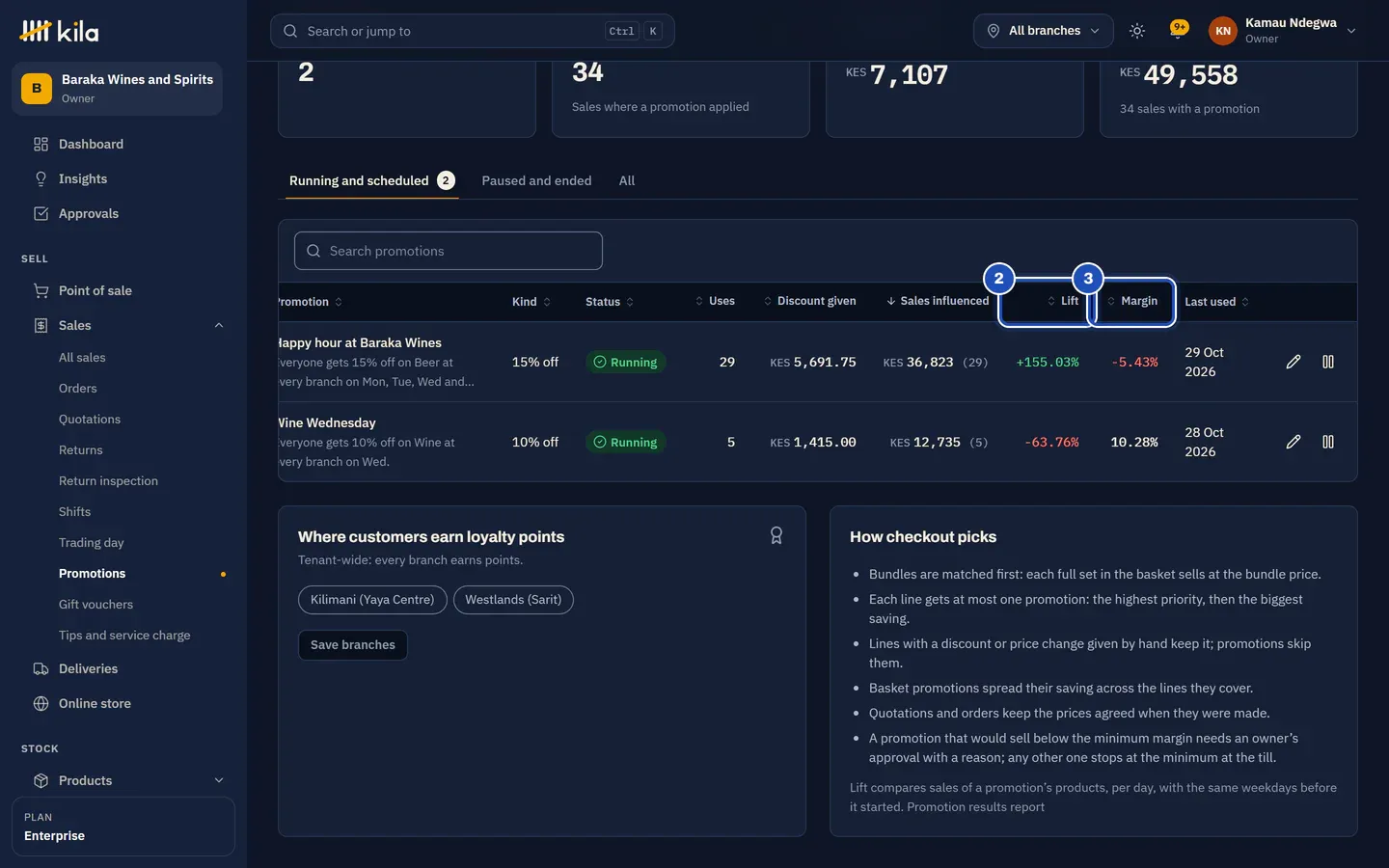1389x868 pixels.
Task: Click the Search promotions field
Action: coord(449,251)
